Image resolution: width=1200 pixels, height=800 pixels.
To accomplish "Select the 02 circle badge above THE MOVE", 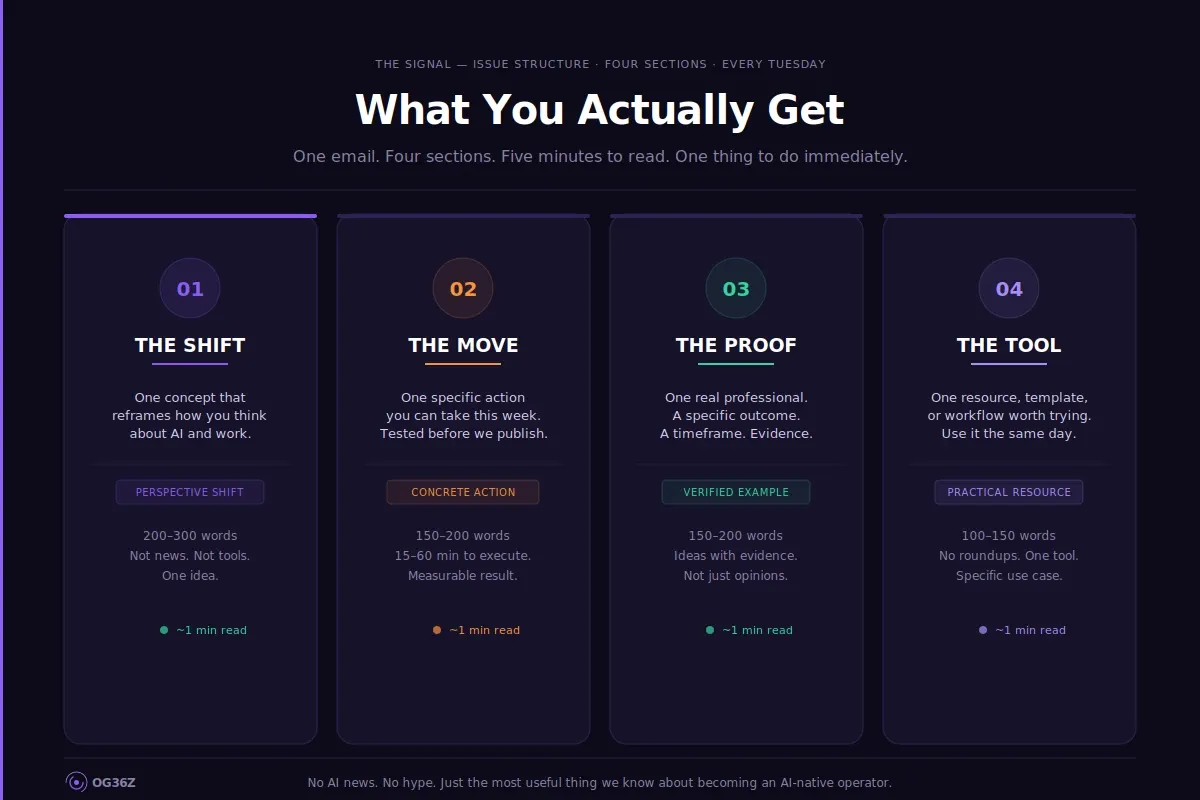I will 463,288.
